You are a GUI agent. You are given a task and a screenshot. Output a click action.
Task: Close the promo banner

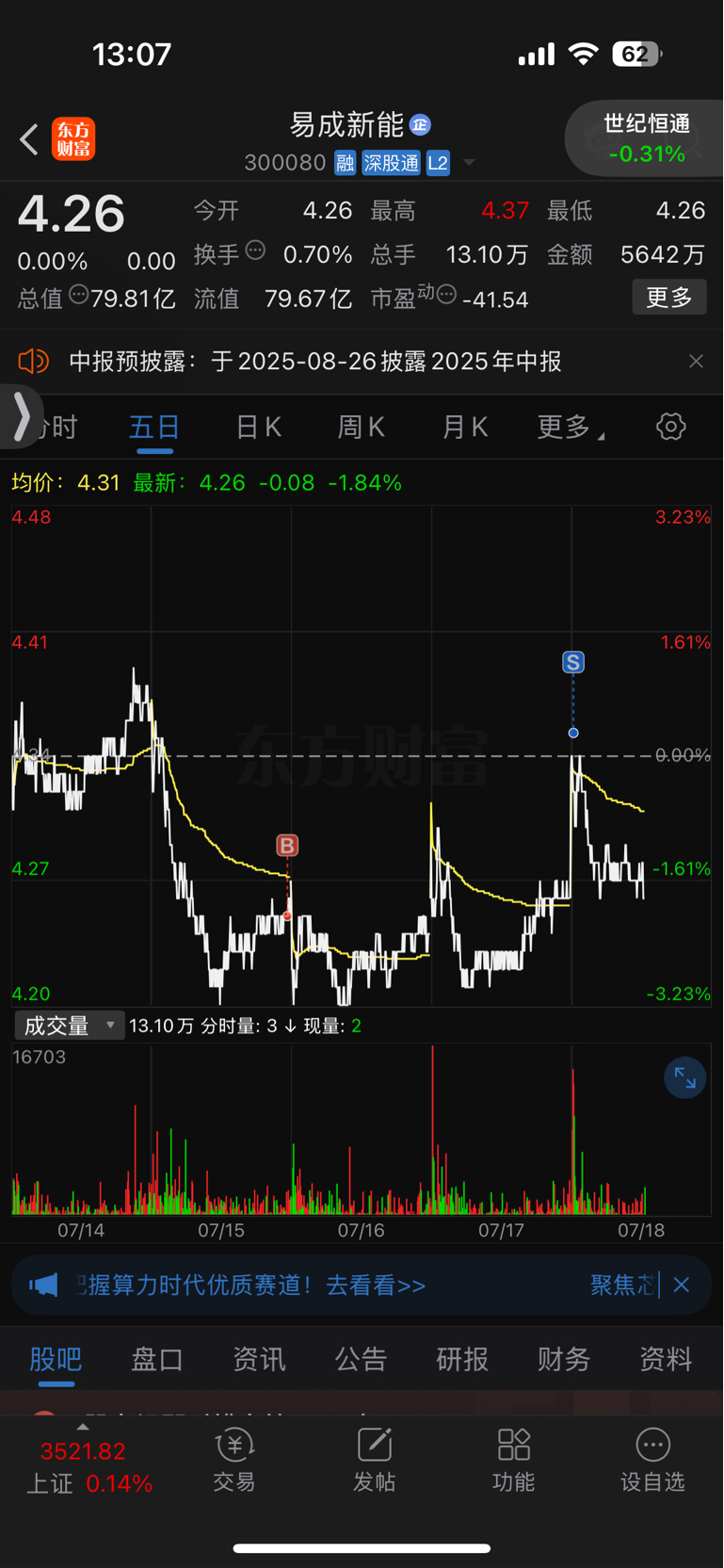[x=682, y=1285]
